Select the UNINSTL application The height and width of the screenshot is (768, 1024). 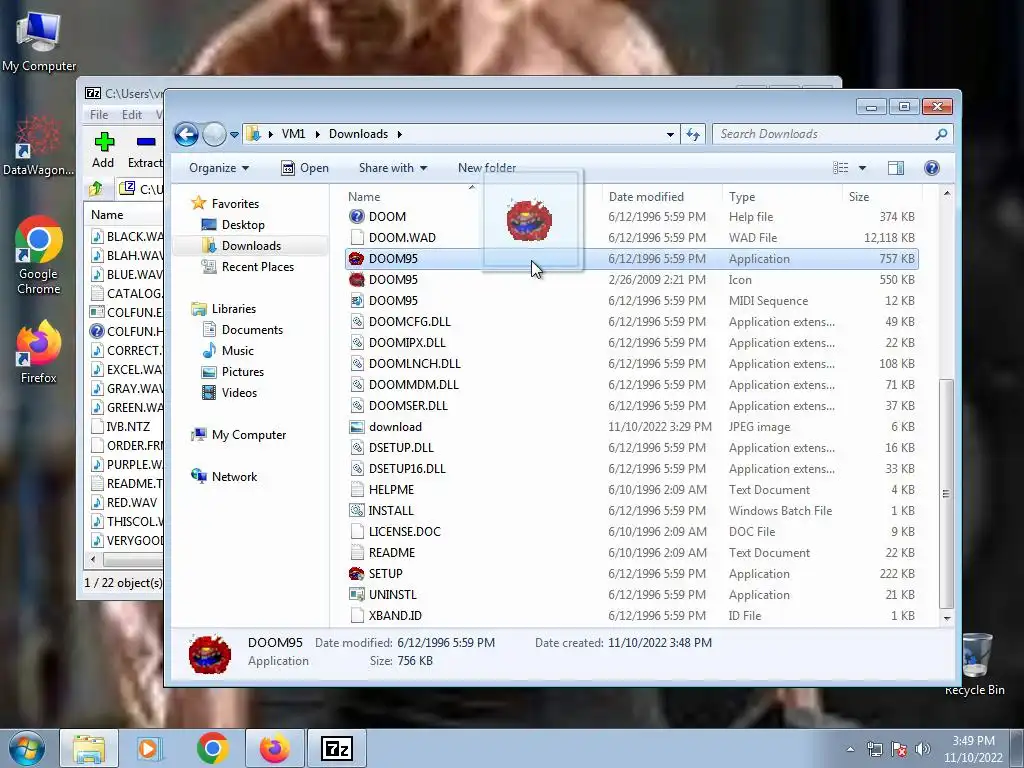click(392, 594)
